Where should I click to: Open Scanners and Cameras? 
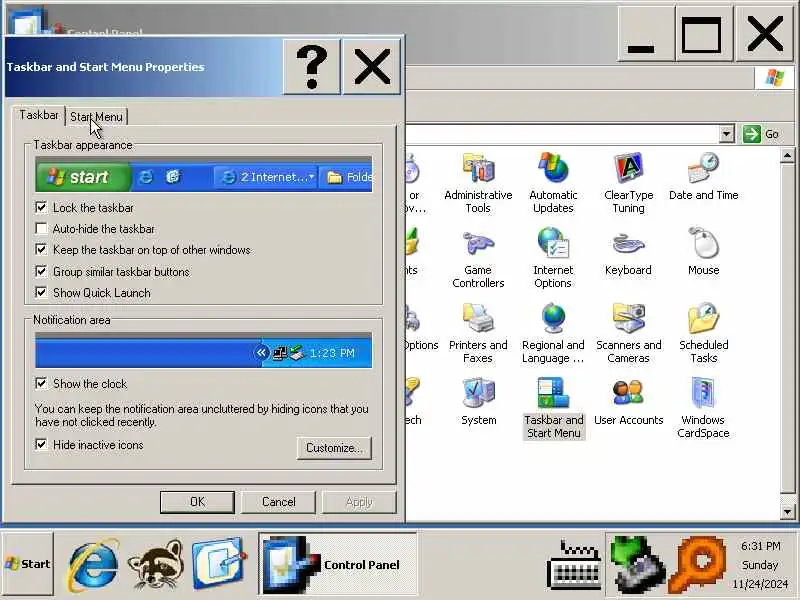(x=628, y=333)
